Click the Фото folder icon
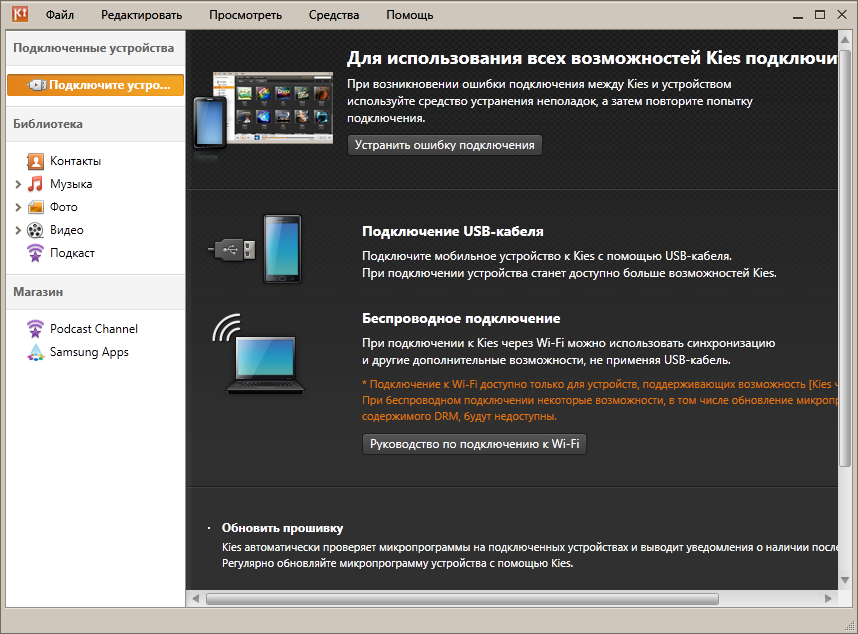Screen dimensions: 858x634 point(36,207)
